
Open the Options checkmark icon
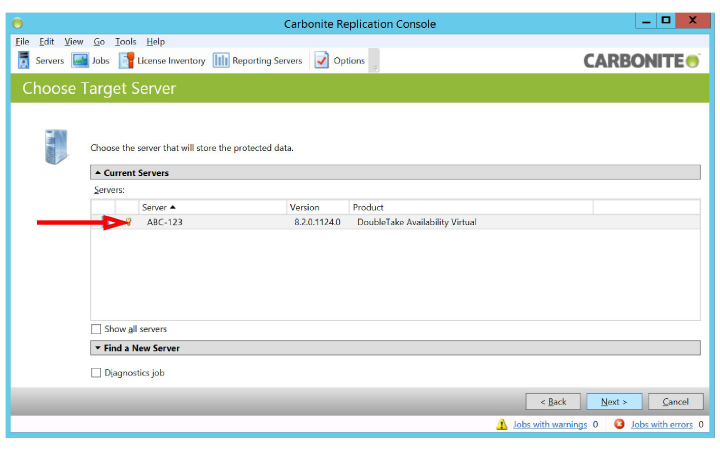(321, 60)
